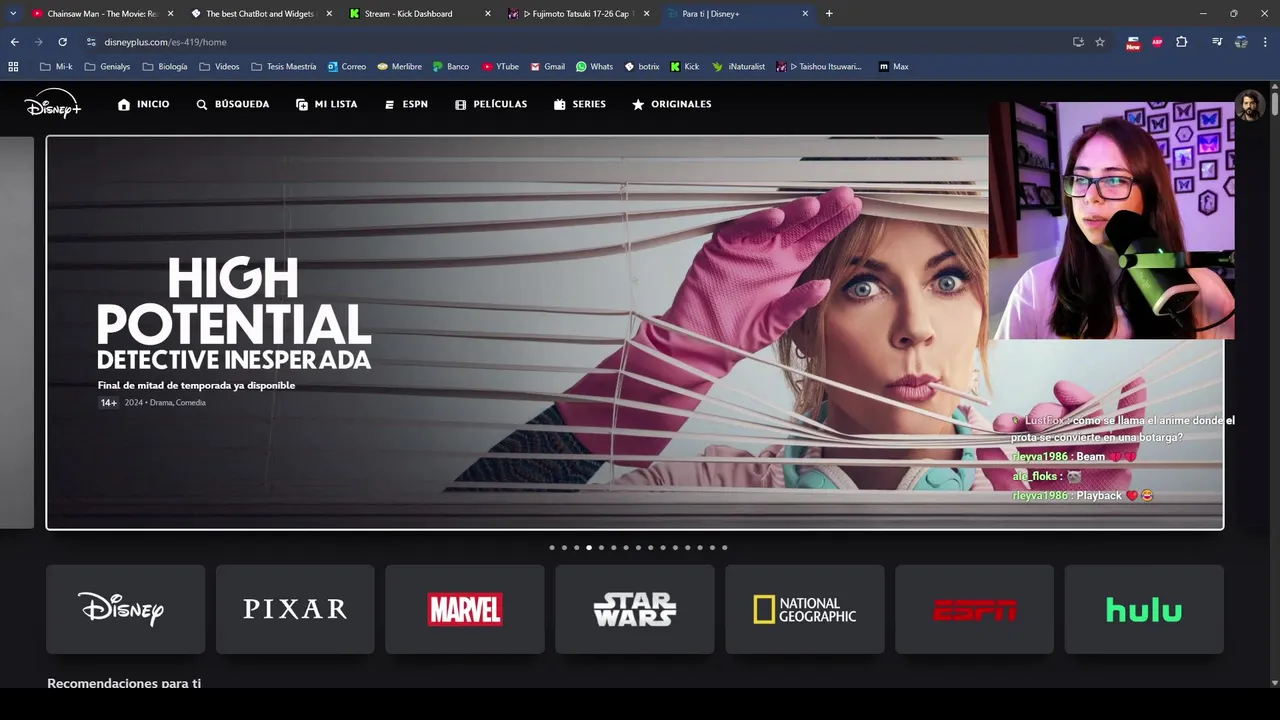Open the Chrome profile avatar

pos(1241,42)
